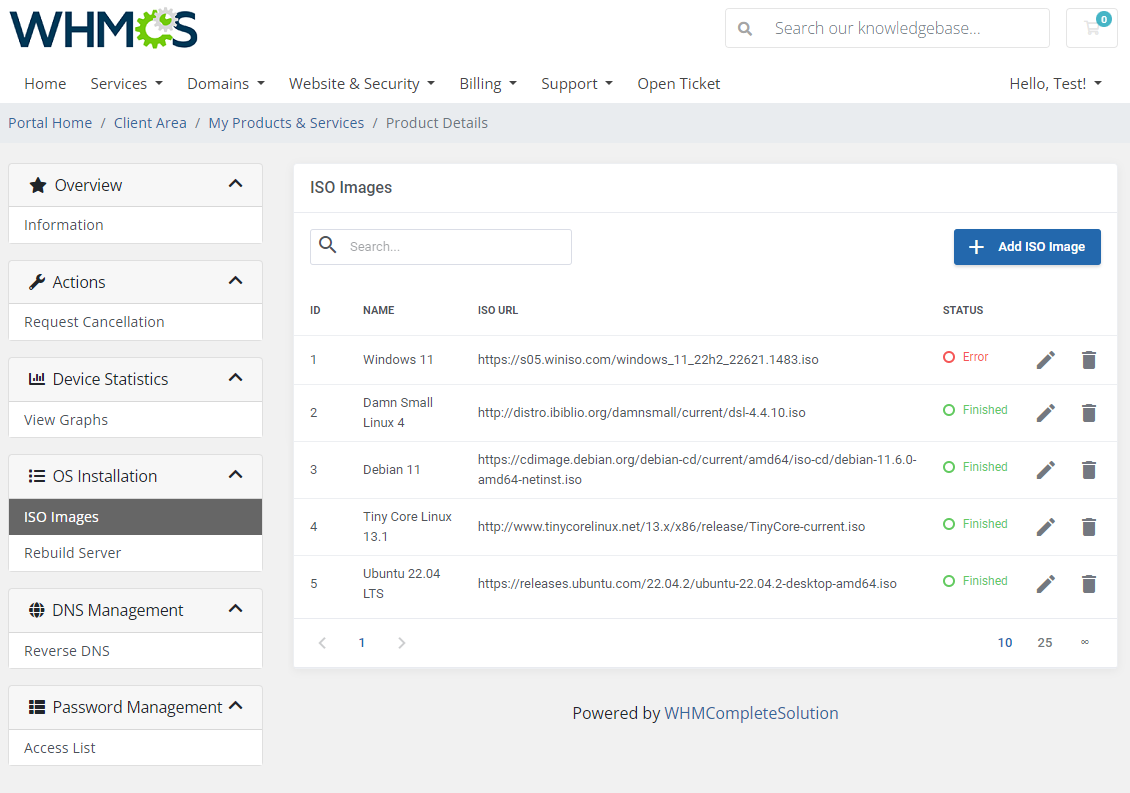Focus the ISO Images search field
The image size is (1130, 793).
[441, 247]
